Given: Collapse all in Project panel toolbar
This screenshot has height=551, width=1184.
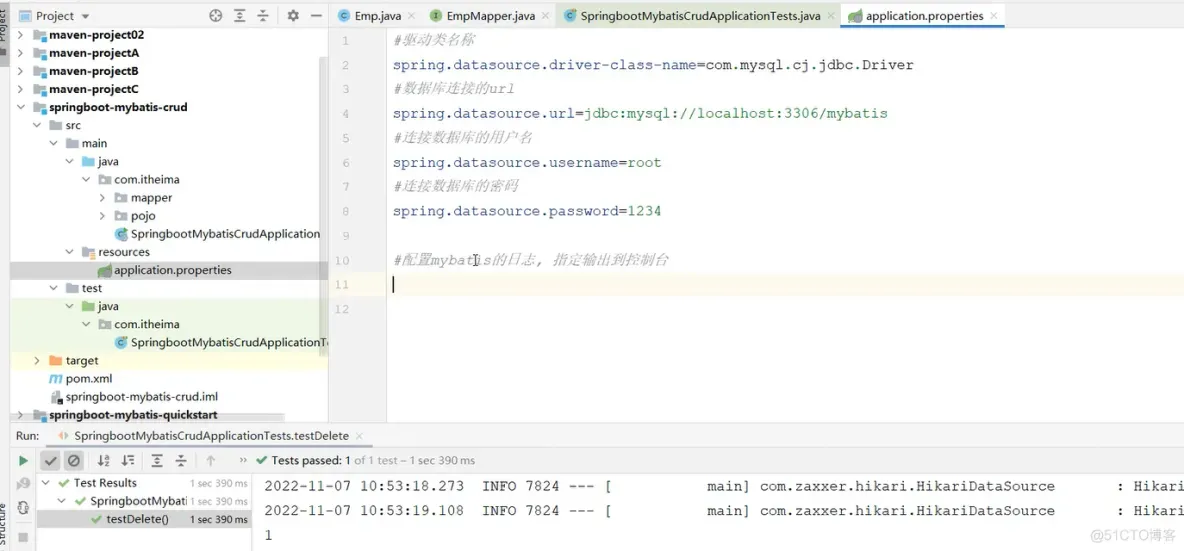Looking at the screenshot, I should (x=263, y=16).
